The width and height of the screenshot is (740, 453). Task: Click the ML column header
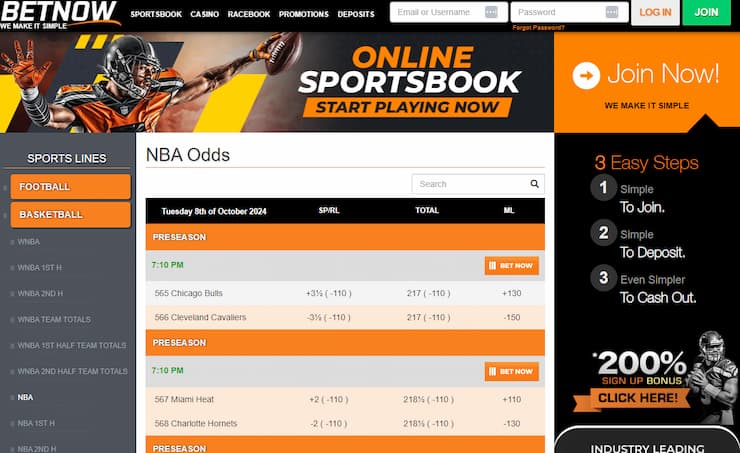[x=509, y=210]
